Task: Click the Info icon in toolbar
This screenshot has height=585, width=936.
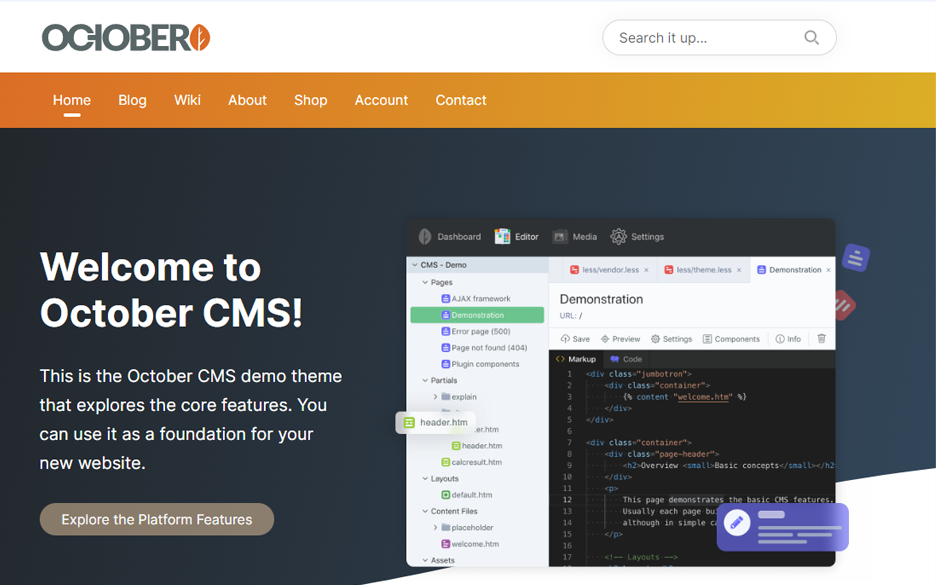Action: coord(780,339)
